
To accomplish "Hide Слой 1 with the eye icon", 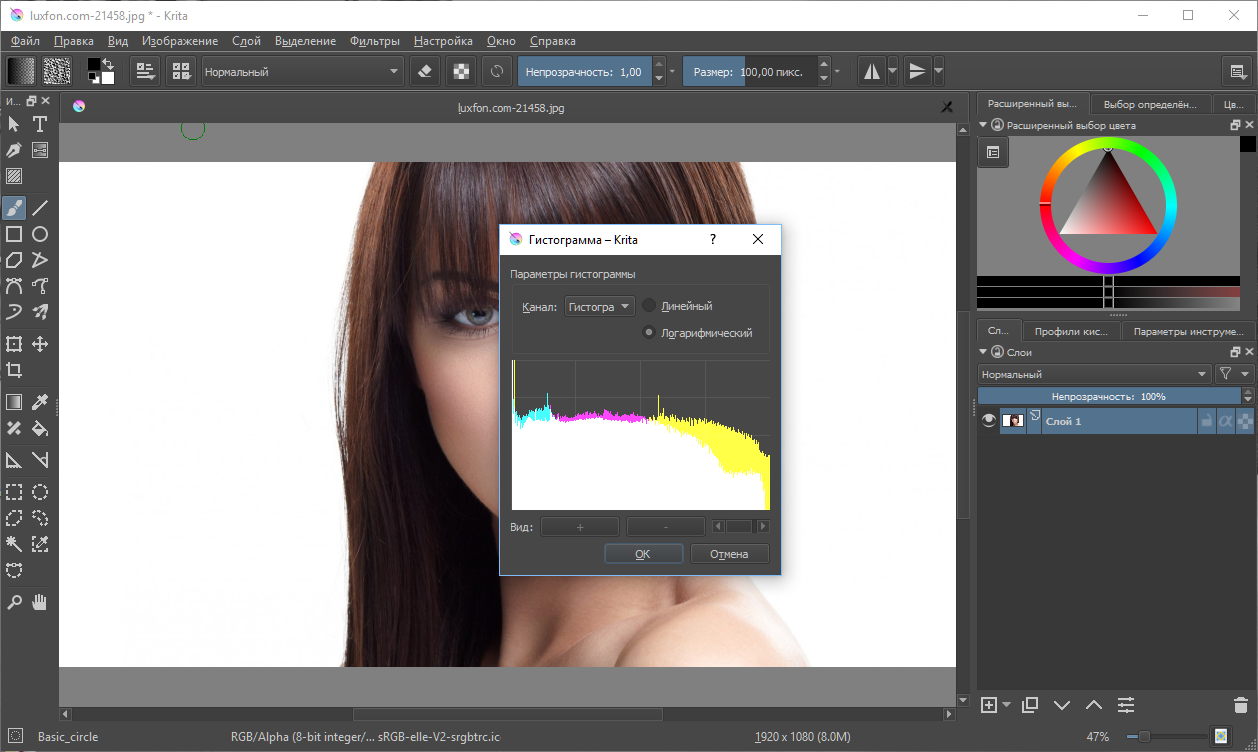I will click(x=989, y=421).
